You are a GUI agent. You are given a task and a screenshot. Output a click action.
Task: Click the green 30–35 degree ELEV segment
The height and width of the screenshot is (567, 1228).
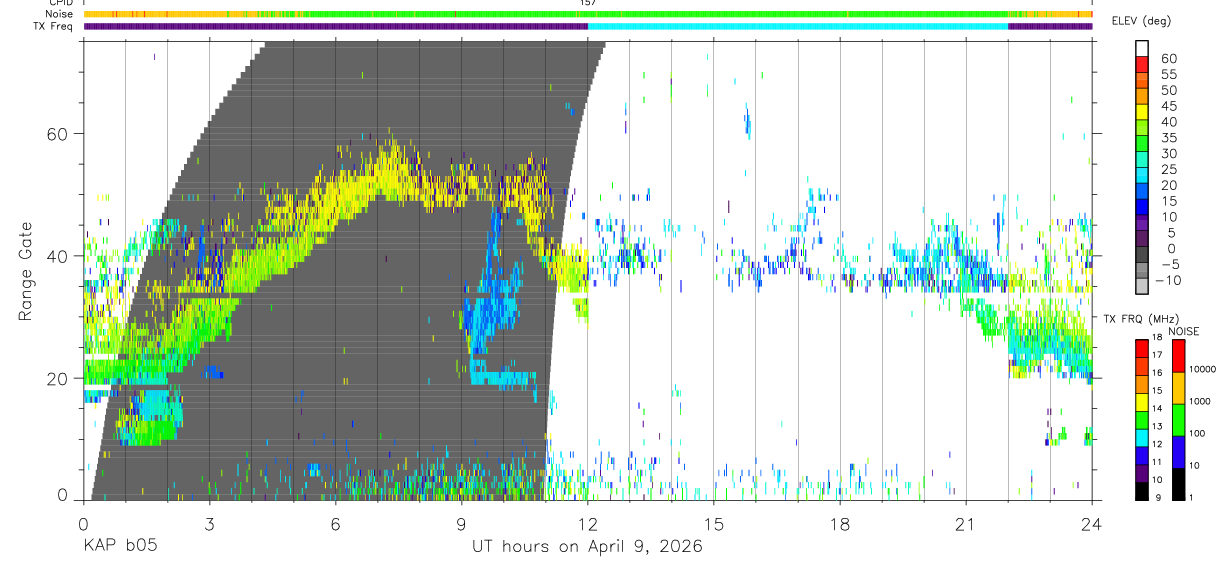pos(1142,145)
